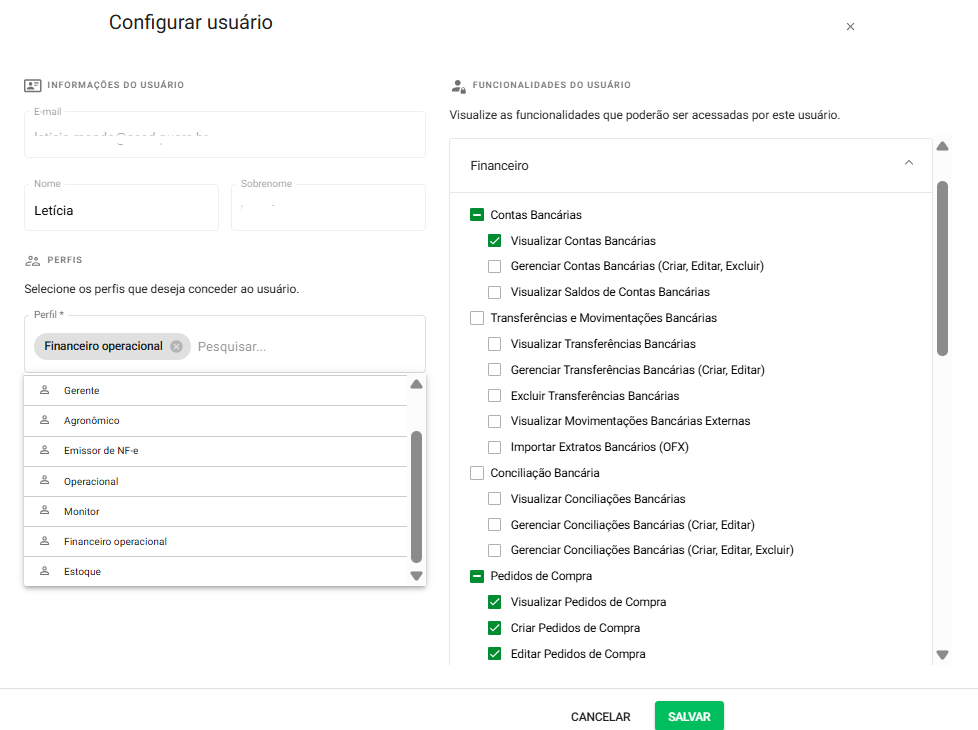Select Emissor de NF-e profile option

click(100, 451)
